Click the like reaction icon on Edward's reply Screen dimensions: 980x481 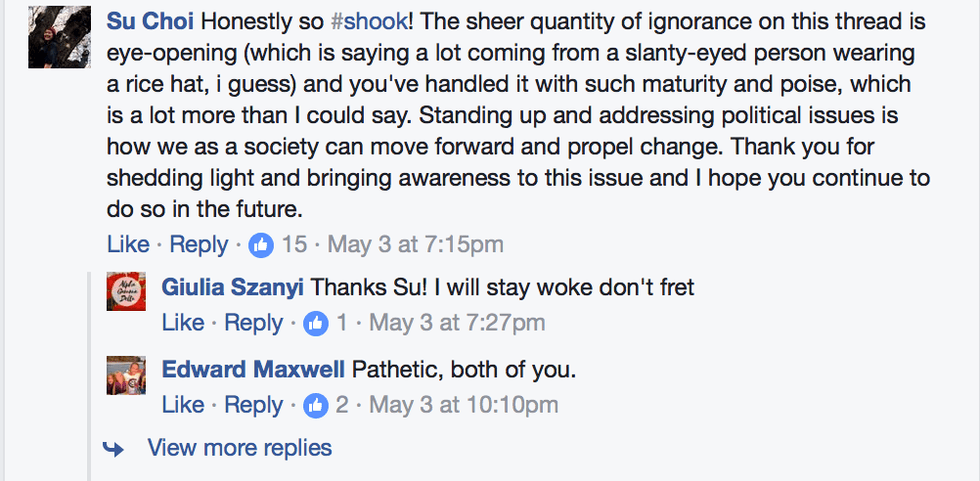click(x=315, y=405)
